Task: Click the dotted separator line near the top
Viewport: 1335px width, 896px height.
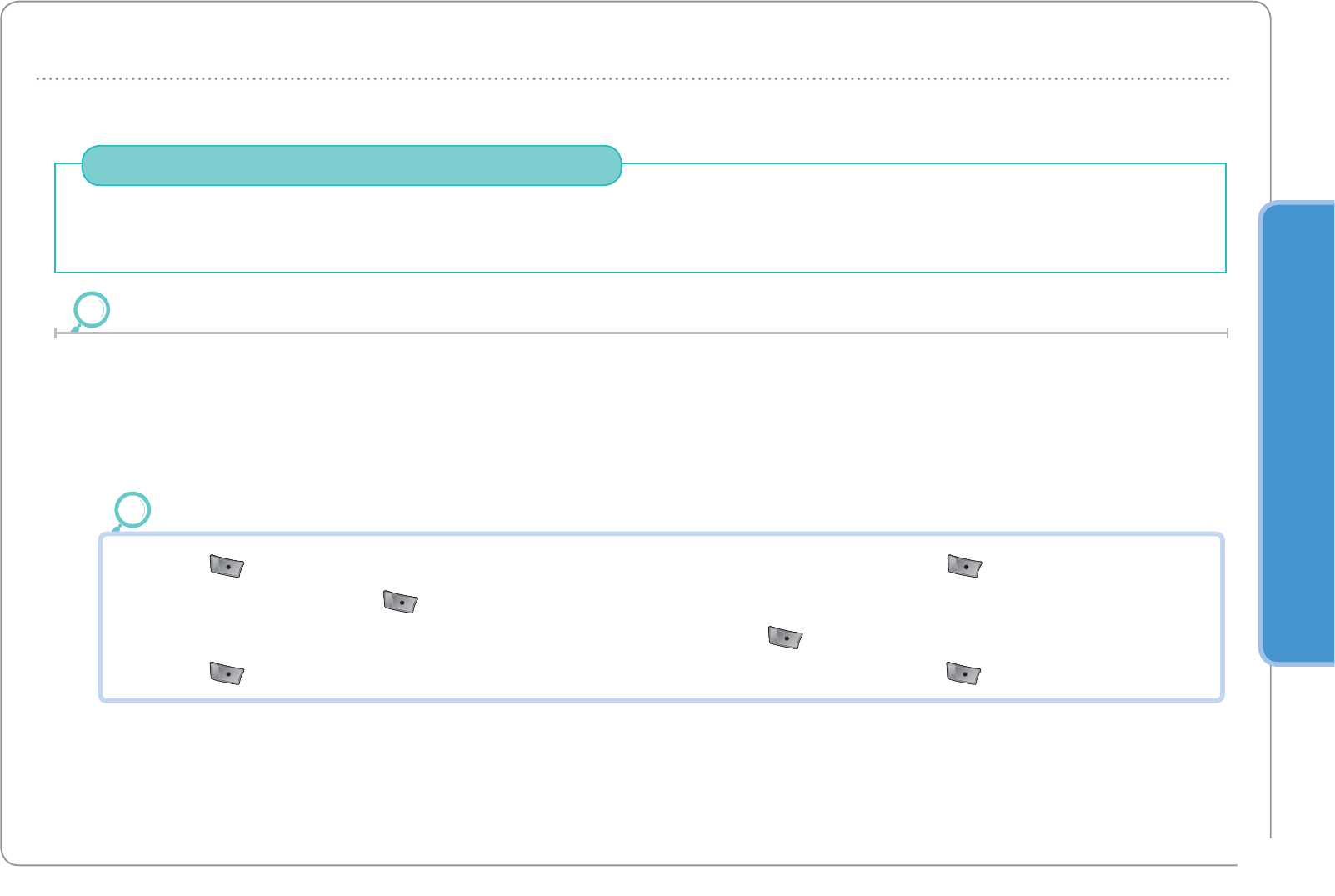Action: (633, 78)
